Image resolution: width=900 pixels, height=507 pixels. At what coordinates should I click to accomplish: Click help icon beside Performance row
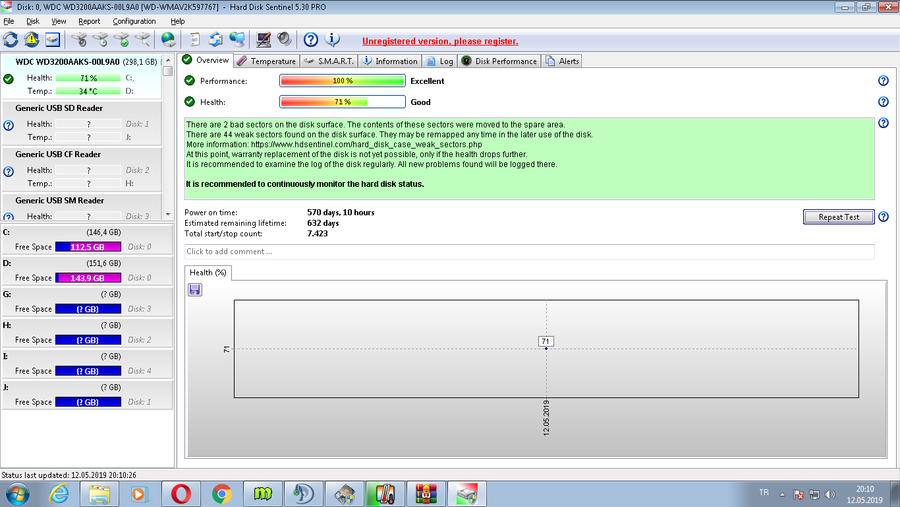883,81
